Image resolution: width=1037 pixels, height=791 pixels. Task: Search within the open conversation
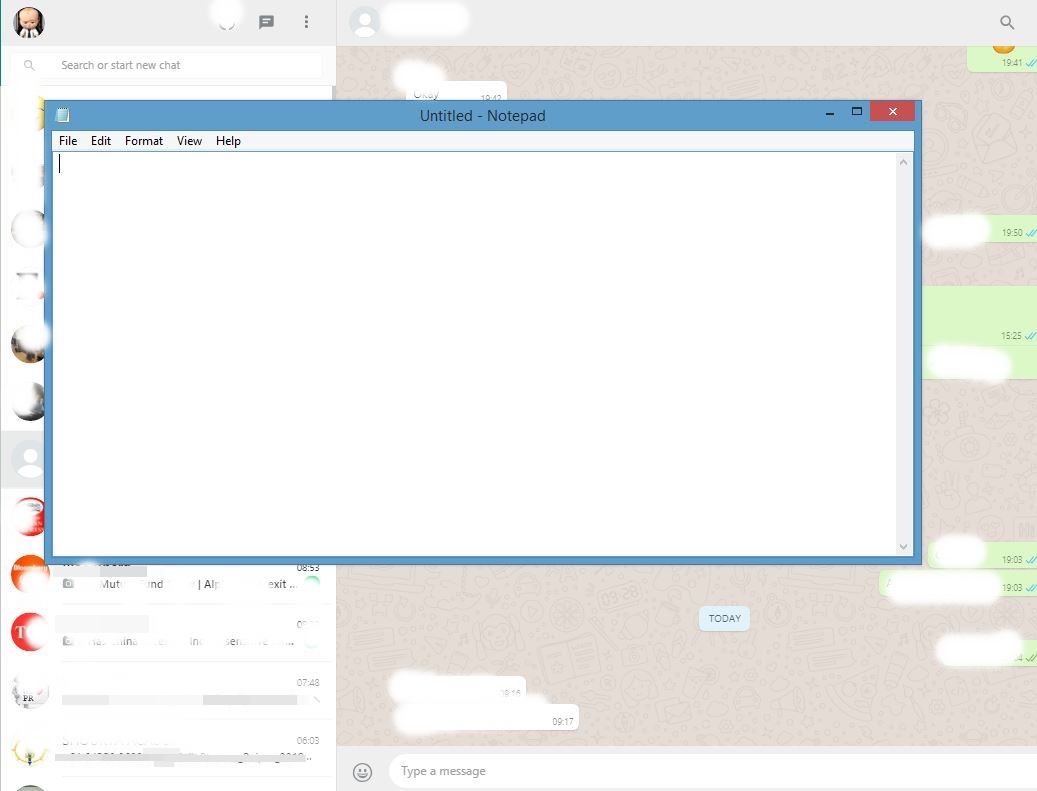(x=1007, y=22)
